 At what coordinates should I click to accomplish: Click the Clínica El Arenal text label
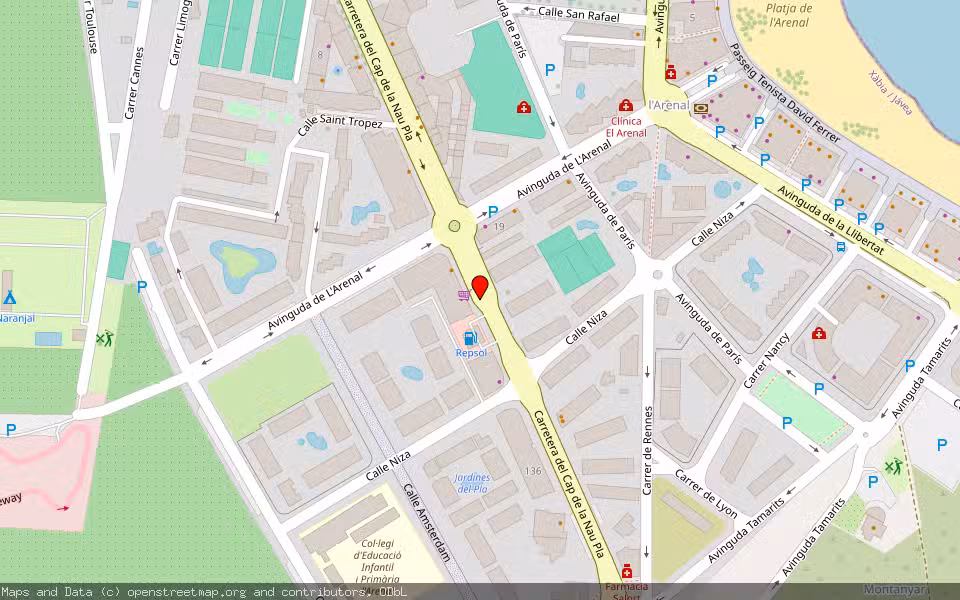pyautogui.click(x=626, y=127)
